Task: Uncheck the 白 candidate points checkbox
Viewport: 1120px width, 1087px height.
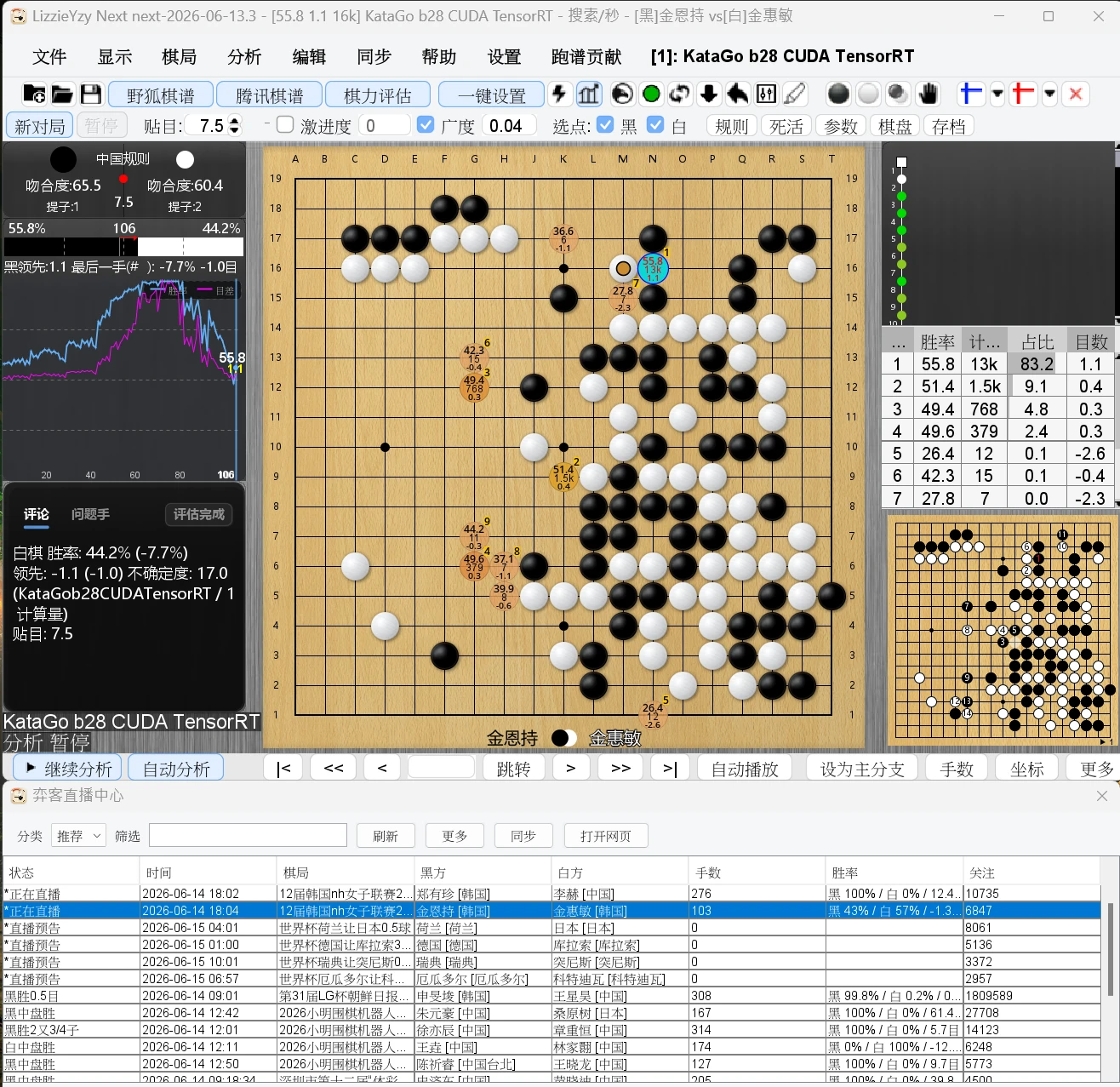Action: pos(655,125)
